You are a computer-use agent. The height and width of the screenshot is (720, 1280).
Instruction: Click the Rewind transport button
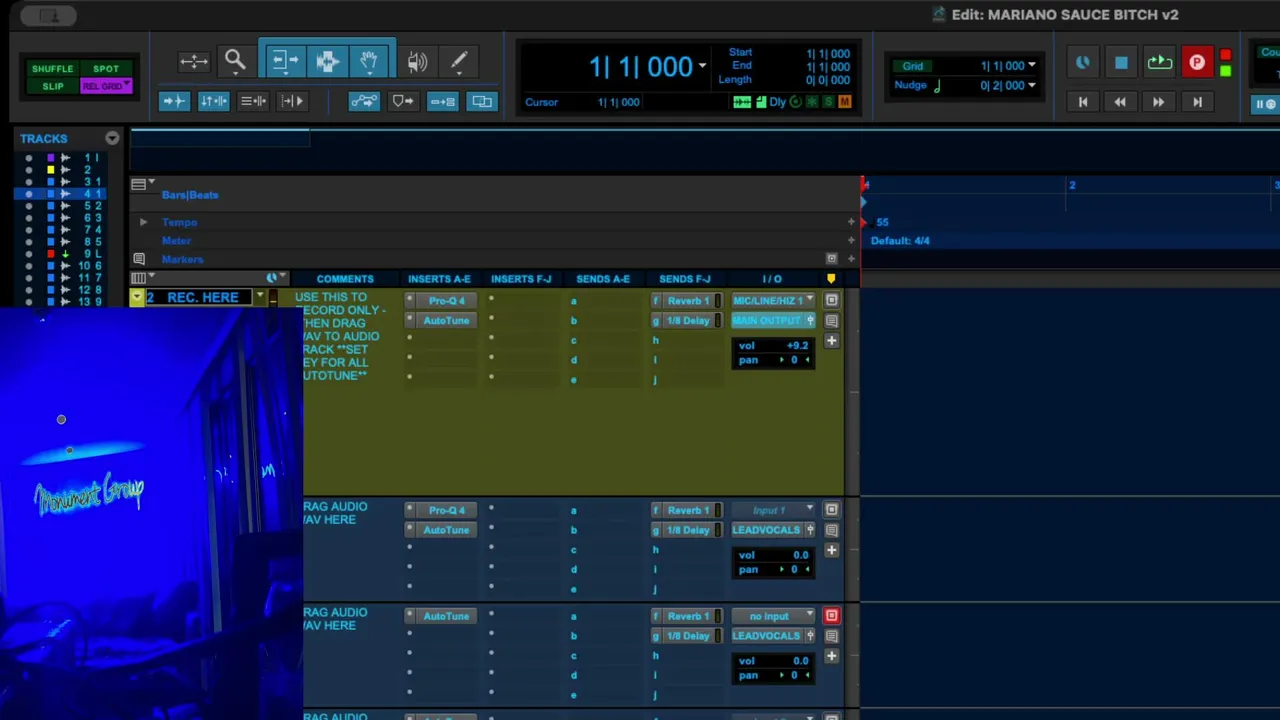pos(1120,102)
